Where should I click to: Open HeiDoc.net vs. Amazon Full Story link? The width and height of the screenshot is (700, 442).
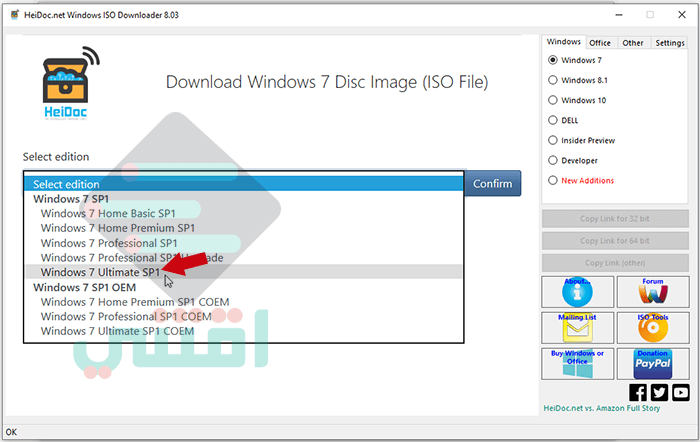click(x=602, y=408)
